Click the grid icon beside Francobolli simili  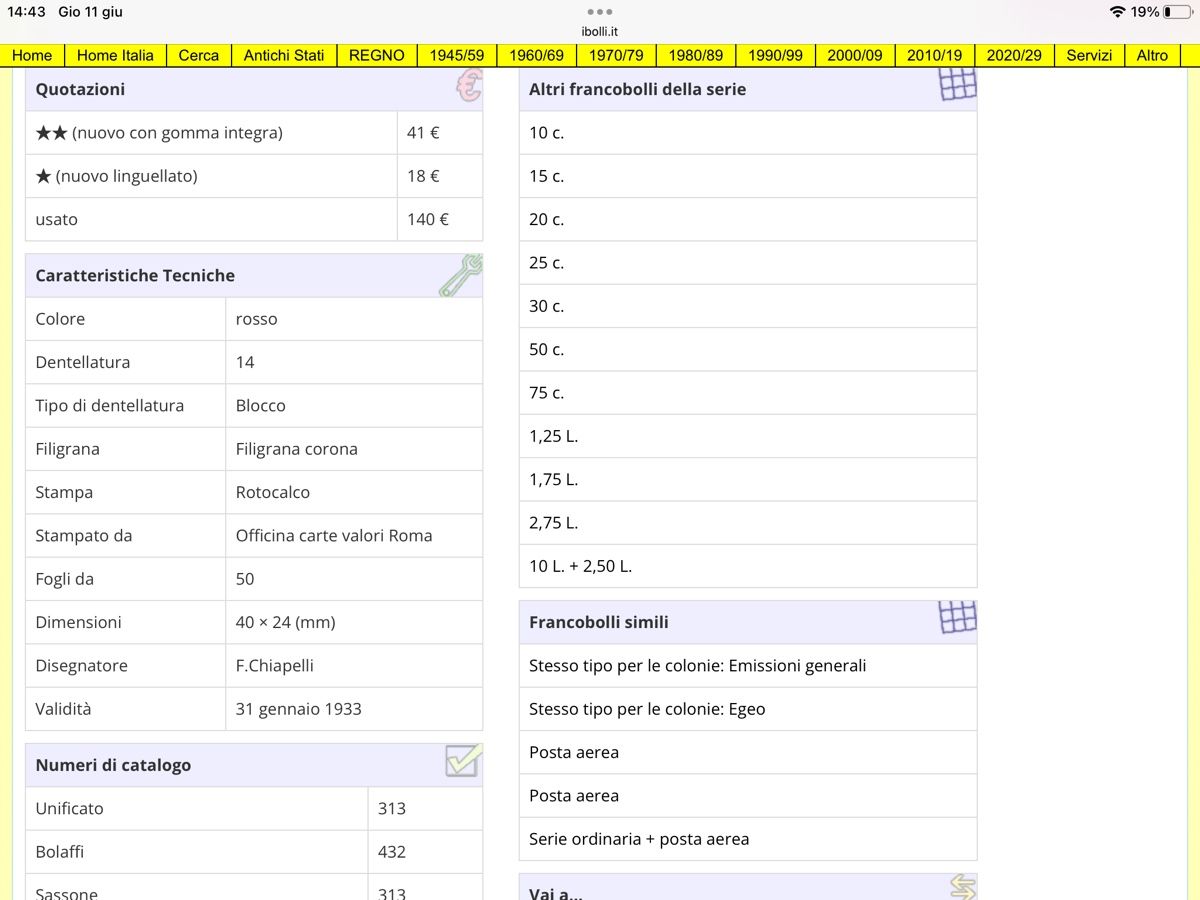(957, 617)
